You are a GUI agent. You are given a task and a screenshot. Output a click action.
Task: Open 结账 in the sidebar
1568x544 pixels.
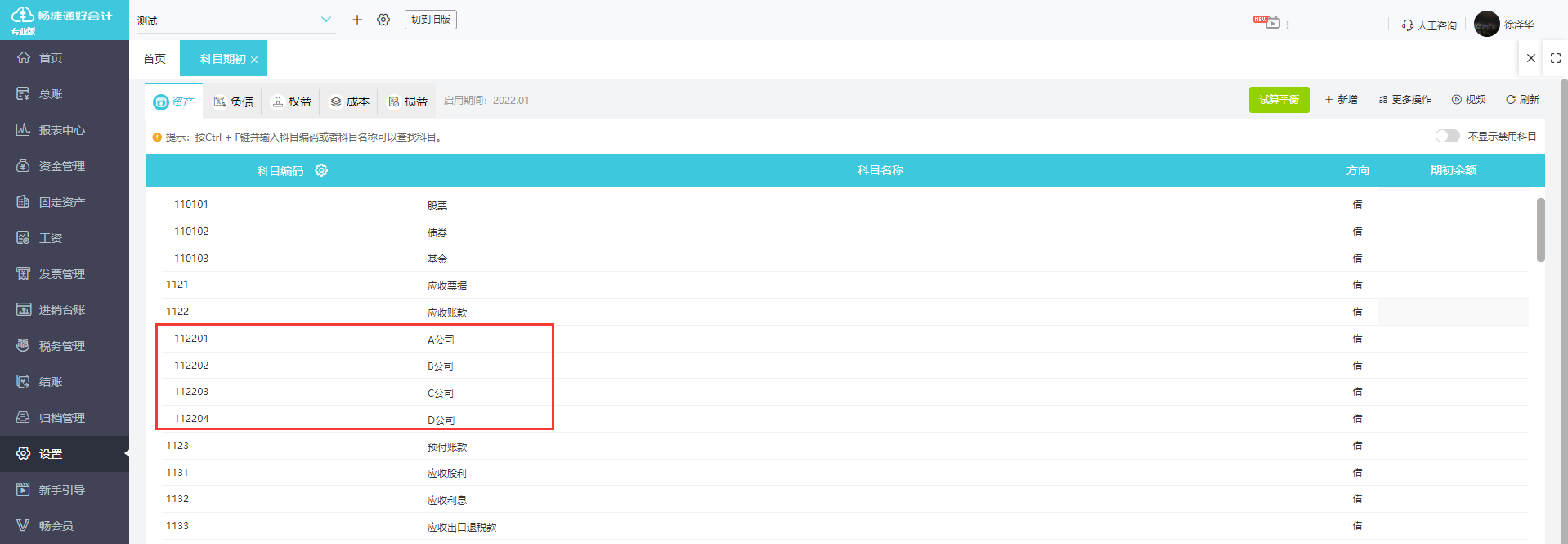(x=64, y=382)
